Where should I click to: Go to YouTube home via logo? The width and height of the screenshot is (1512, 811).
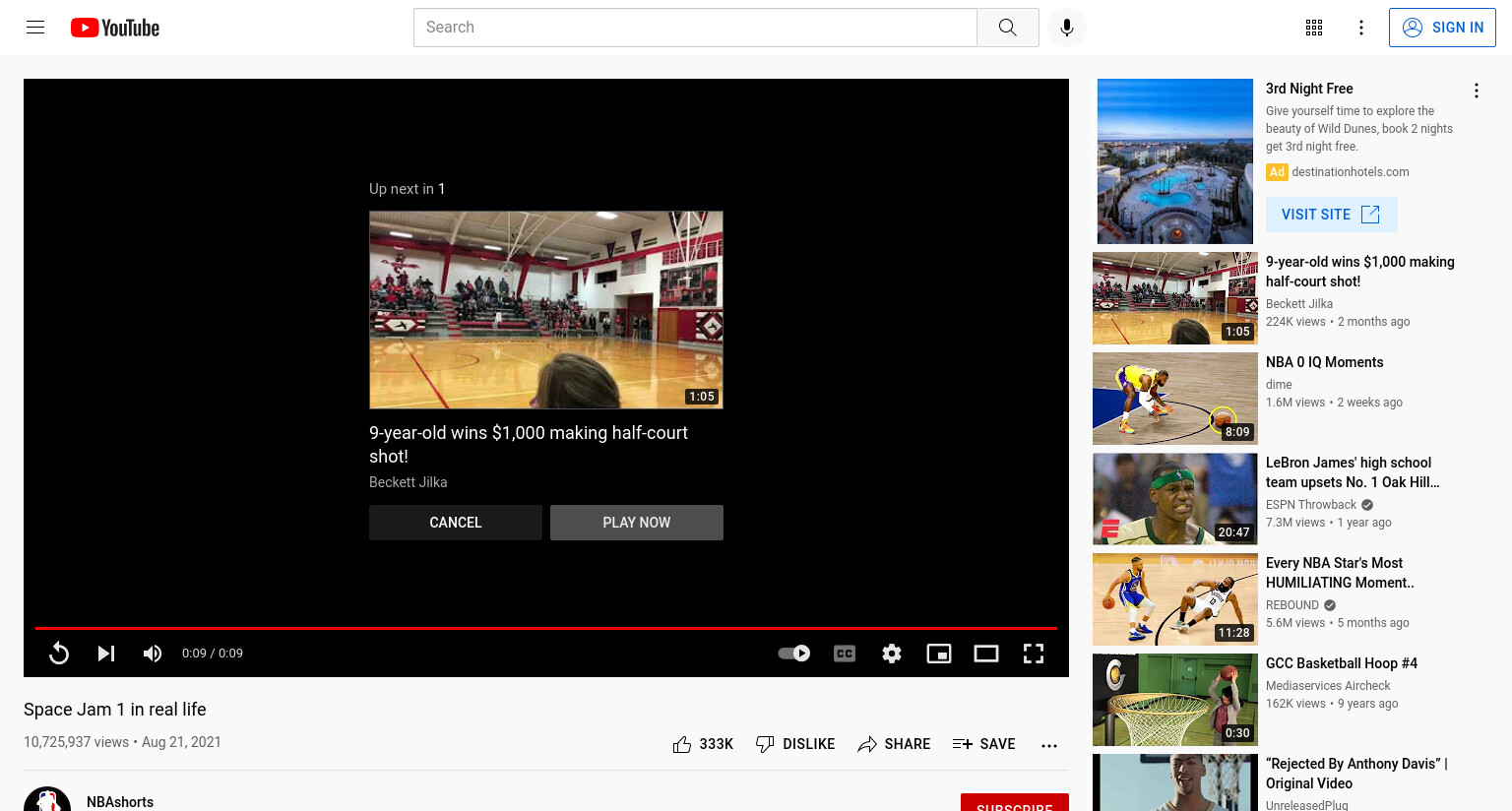[115, 28]
